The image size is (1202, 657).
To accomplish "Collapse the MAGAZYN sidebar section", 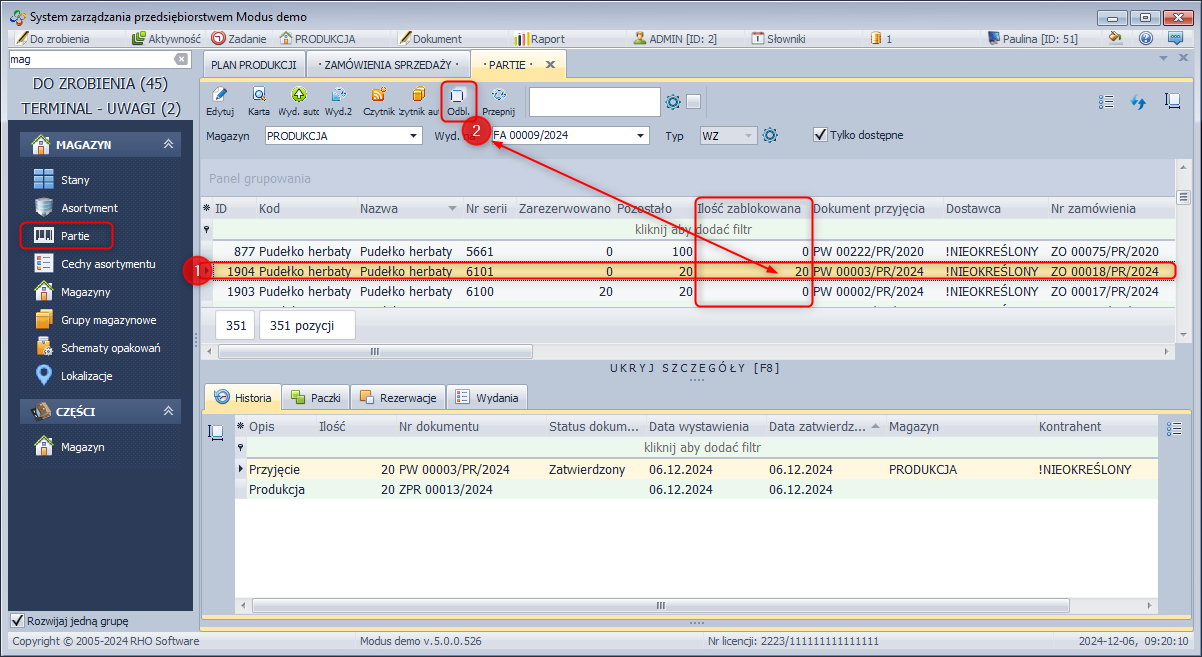I will pos(168,145).
